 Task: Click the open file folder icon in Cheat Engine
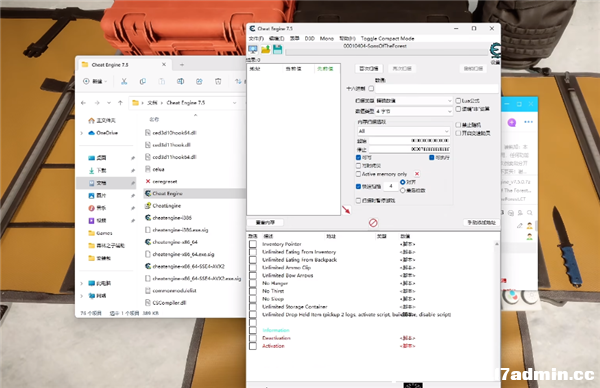(266, 49)
